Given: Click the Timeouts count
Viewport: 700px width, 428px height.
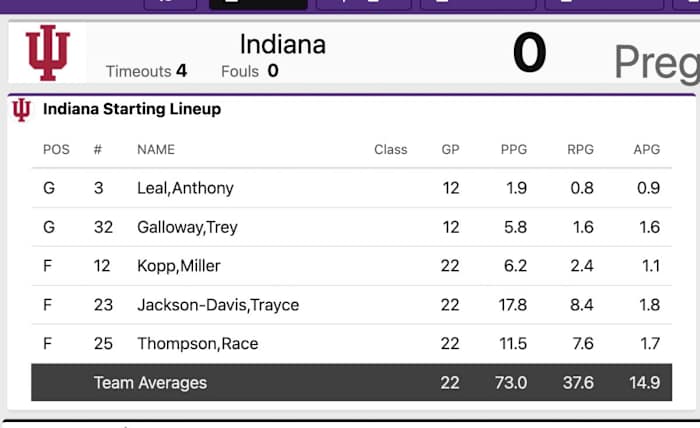Looking at the screenshot, I should pos(181,71).
